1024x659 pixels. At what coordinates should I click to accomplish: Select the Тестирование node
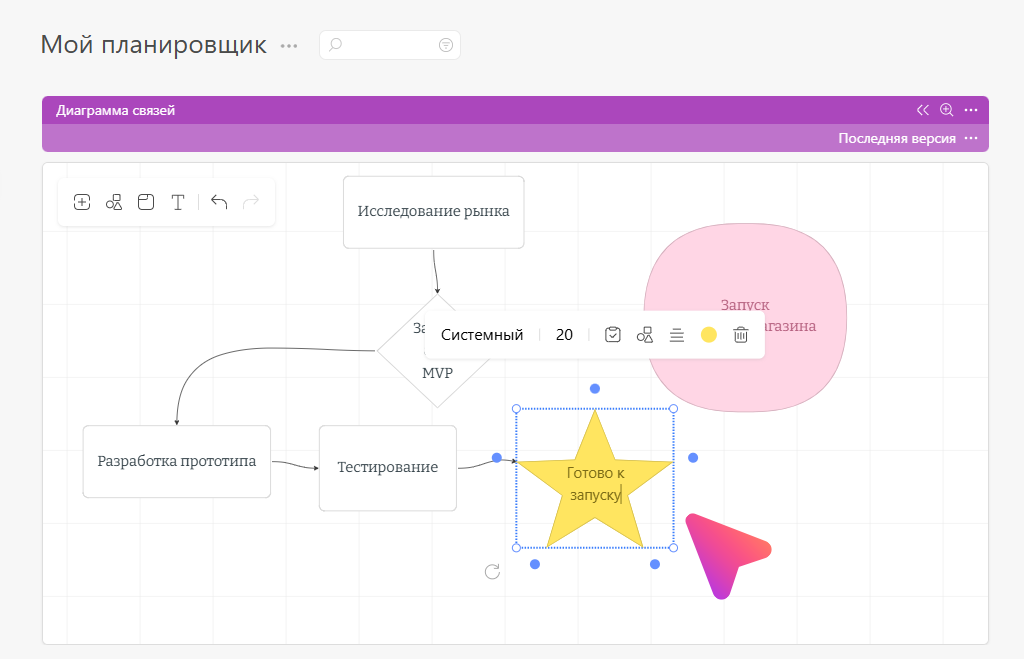(x=388, y=468)
